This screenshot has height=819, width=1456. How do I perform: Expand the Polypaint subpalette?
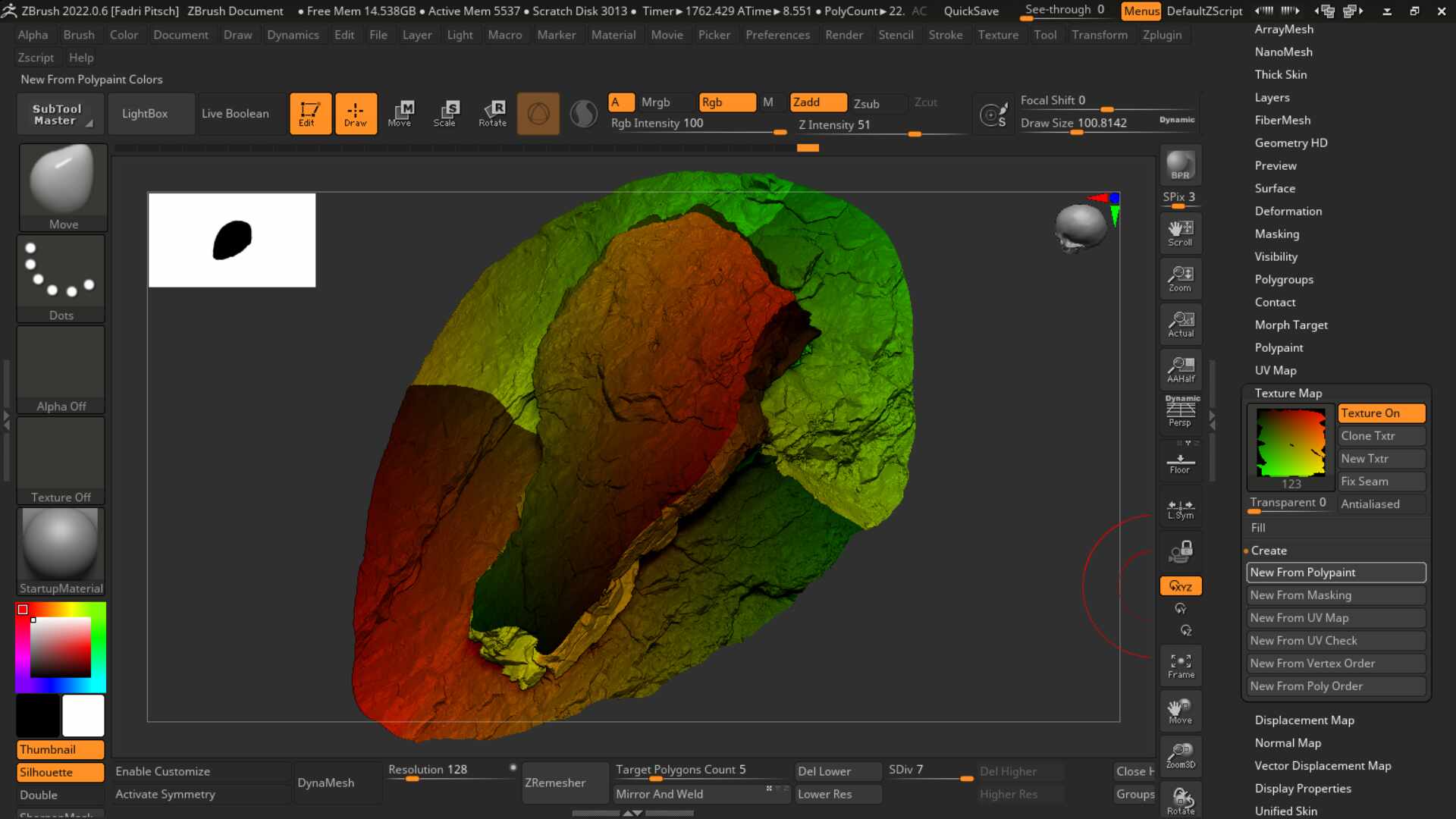point(1279,347)
